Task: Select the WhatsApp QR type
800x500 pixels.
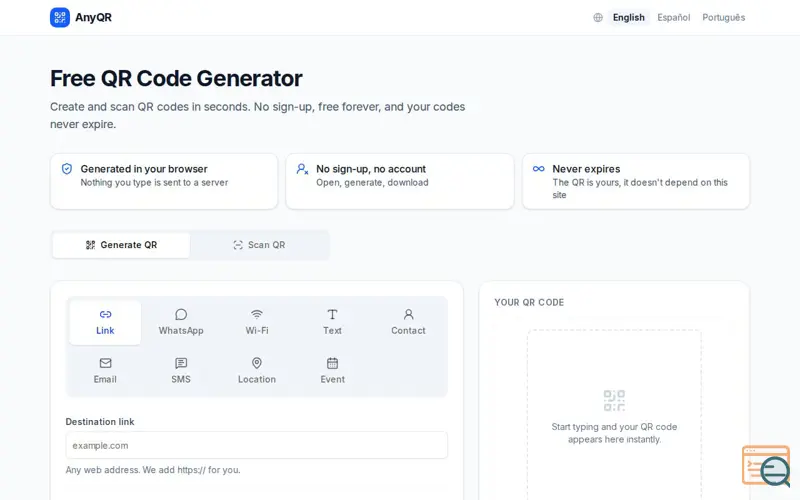Action: pyautogui.click(x=181, y=322)
